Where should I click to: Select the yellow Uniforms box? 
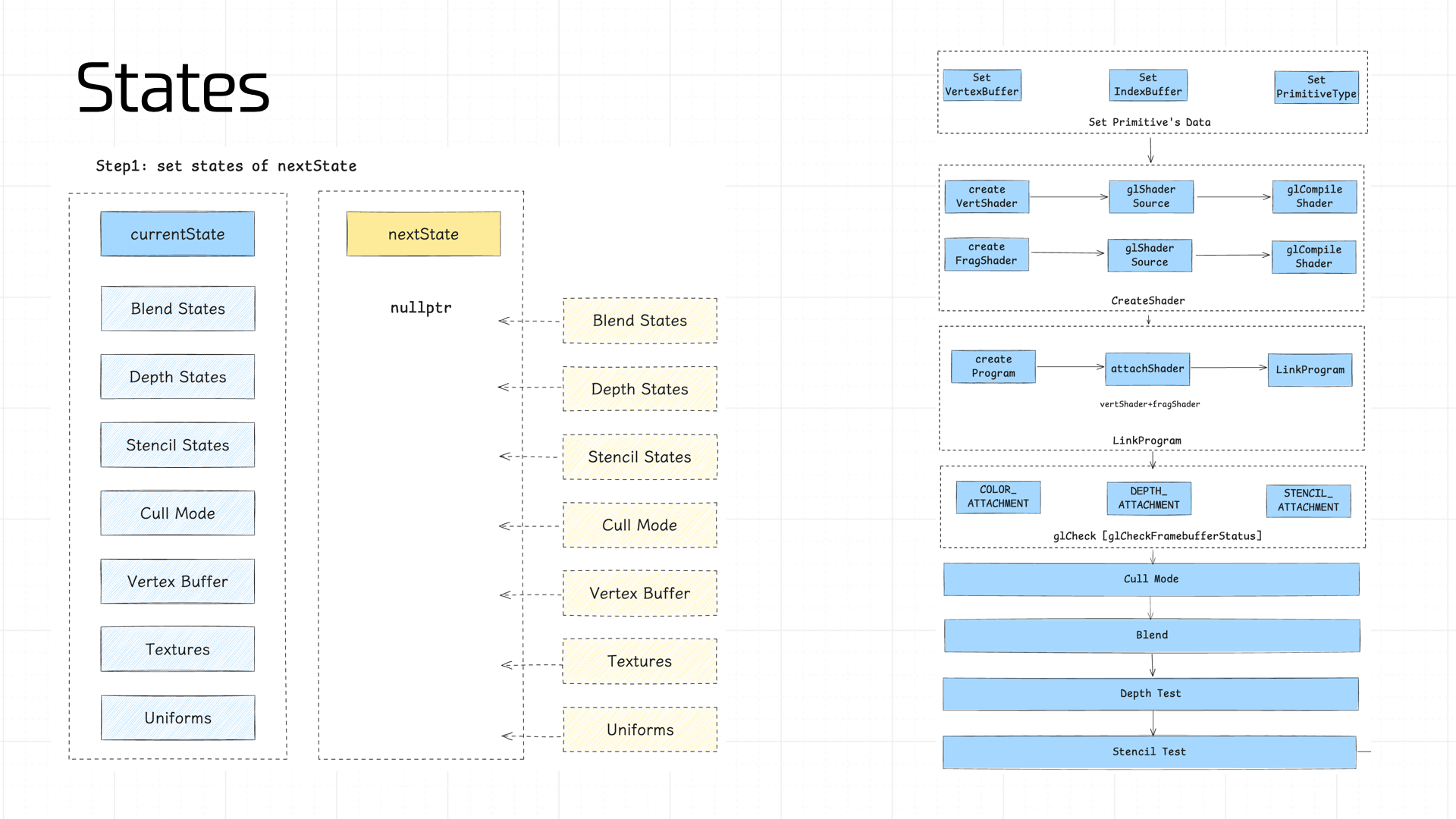639,730
